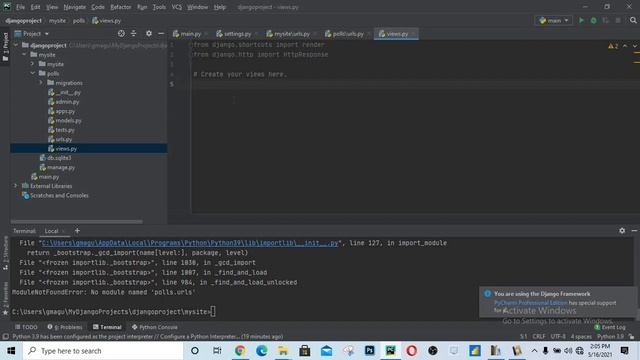640x360 pixels.
Task: Open Opera browser from taskbar
Action: (x=411, y=351)
